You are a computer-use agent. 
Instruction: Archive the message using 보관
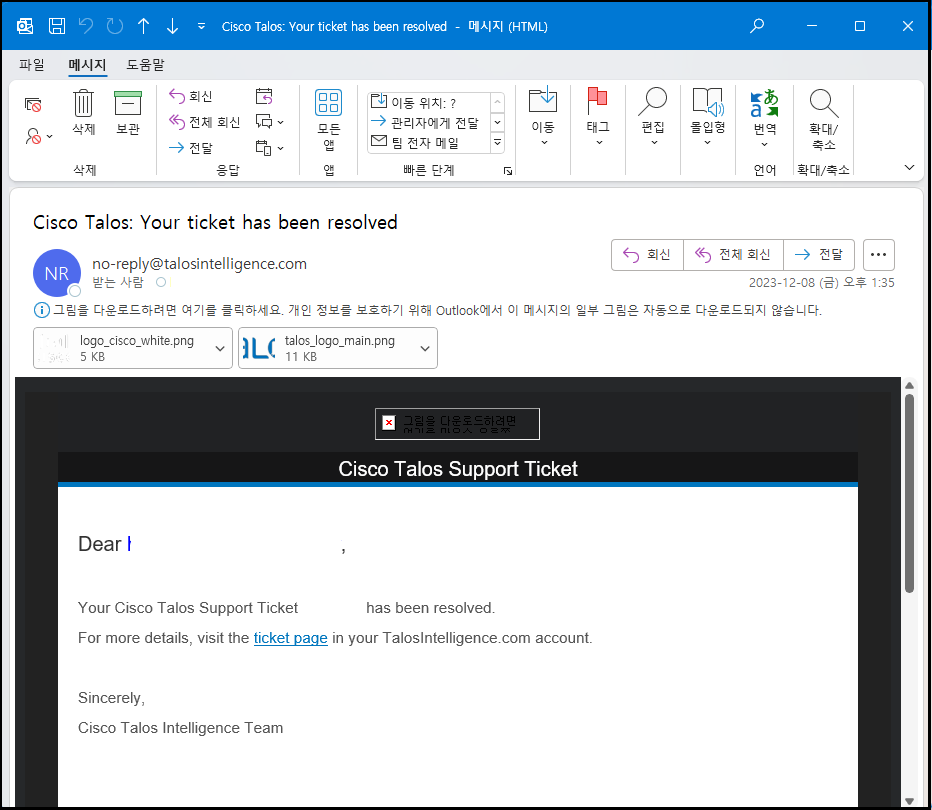coord(128,113)
